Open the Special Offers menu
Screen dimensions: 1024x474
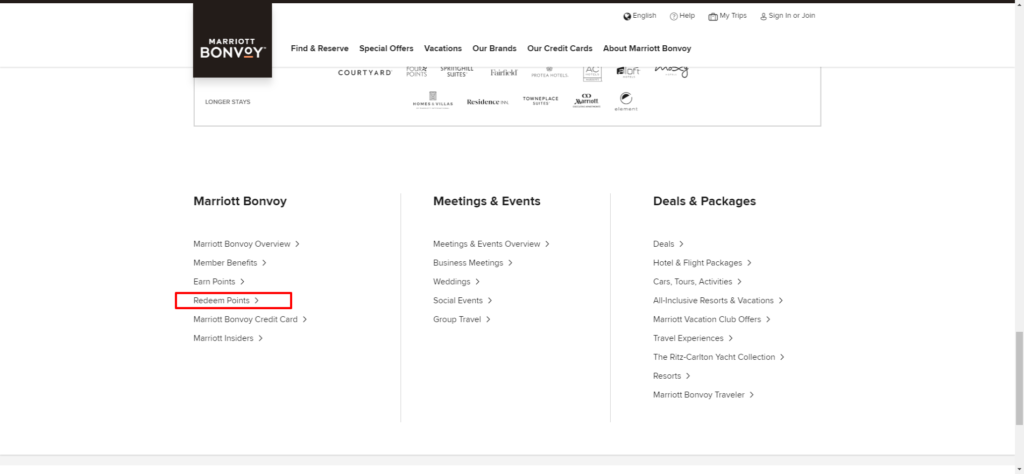(386, 48)
